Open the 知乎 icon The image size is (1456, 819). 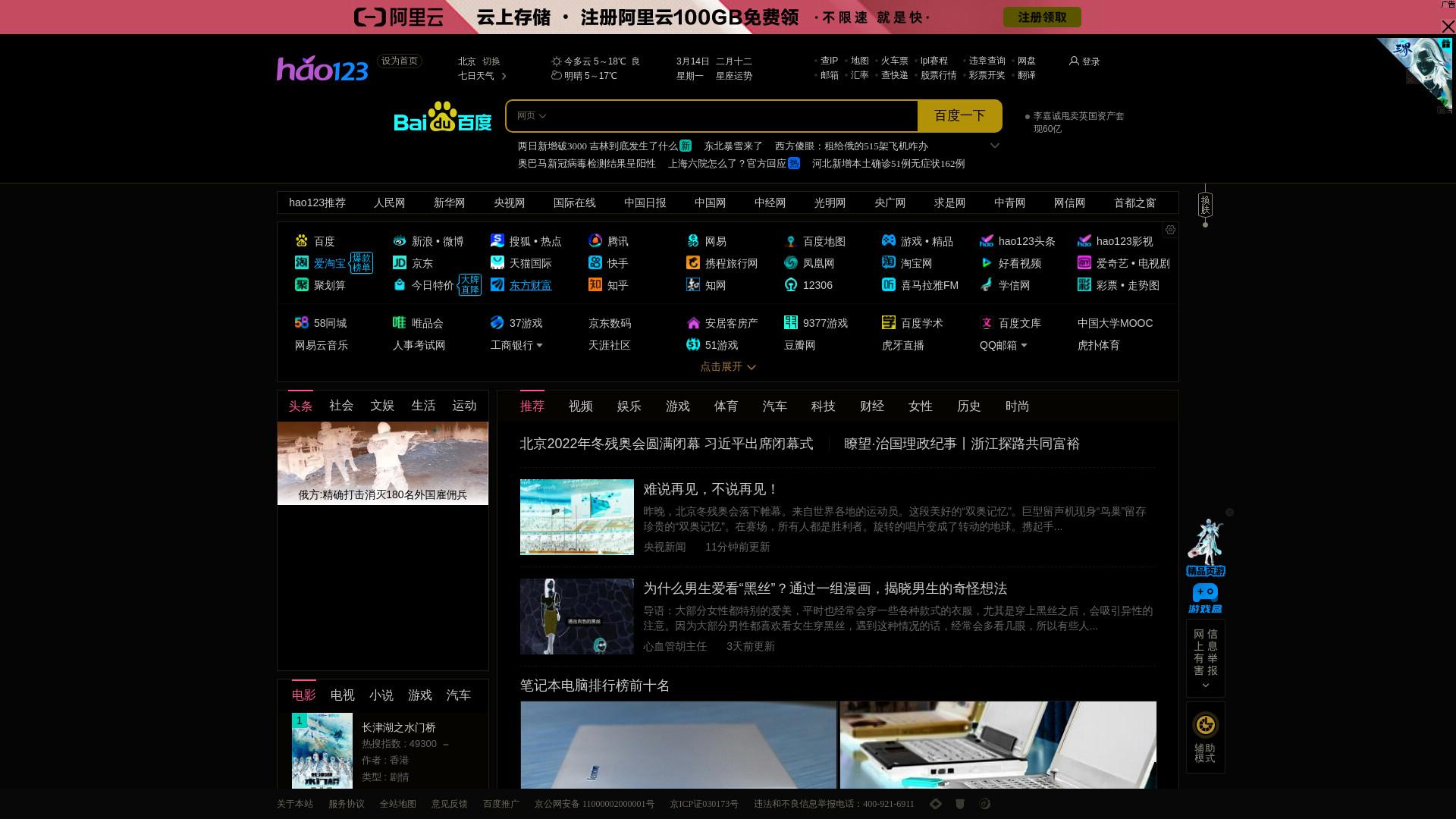[595, 285]
